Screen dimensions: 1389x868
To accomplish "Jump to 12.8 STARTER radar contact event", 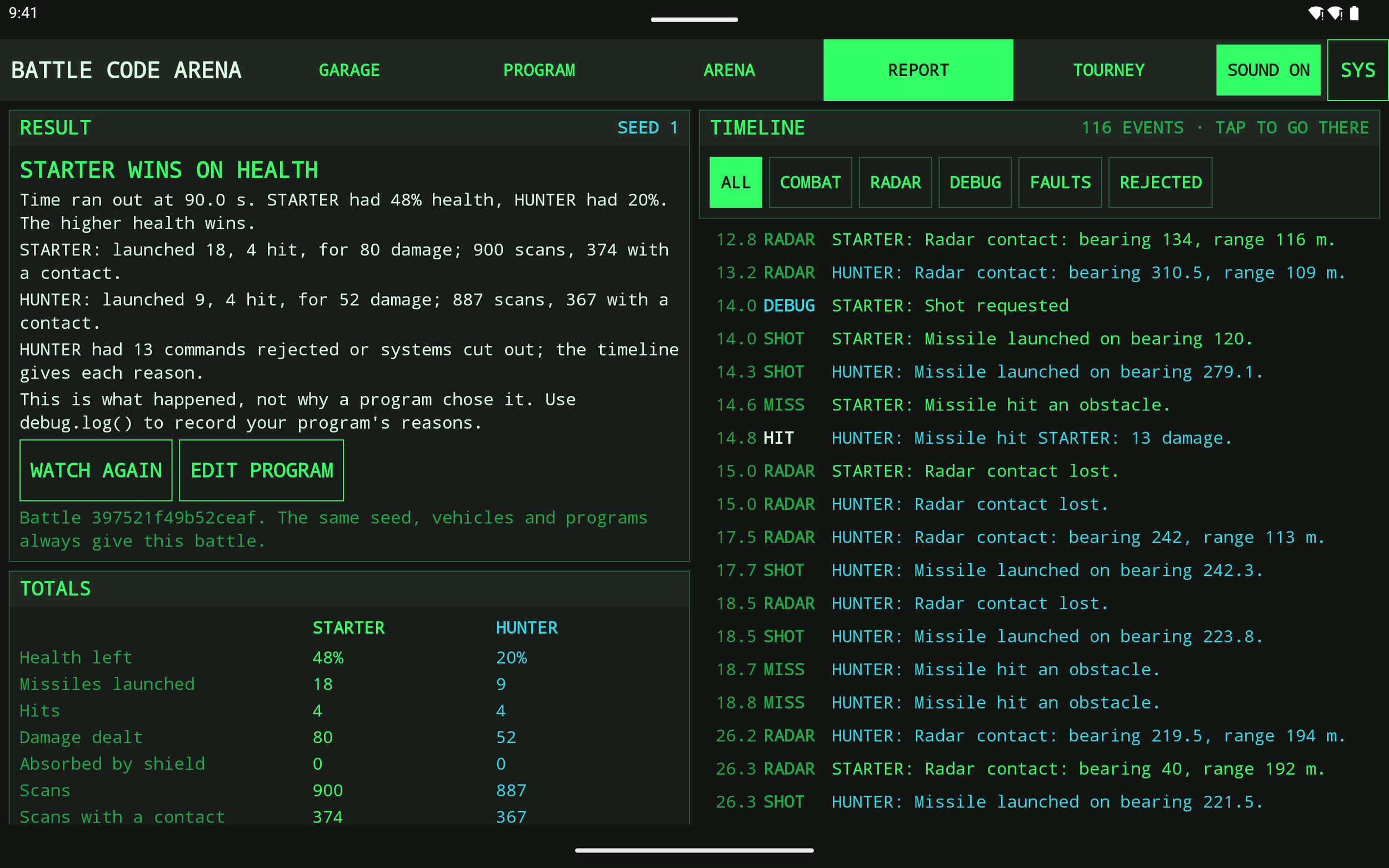I will point(1039,239).
